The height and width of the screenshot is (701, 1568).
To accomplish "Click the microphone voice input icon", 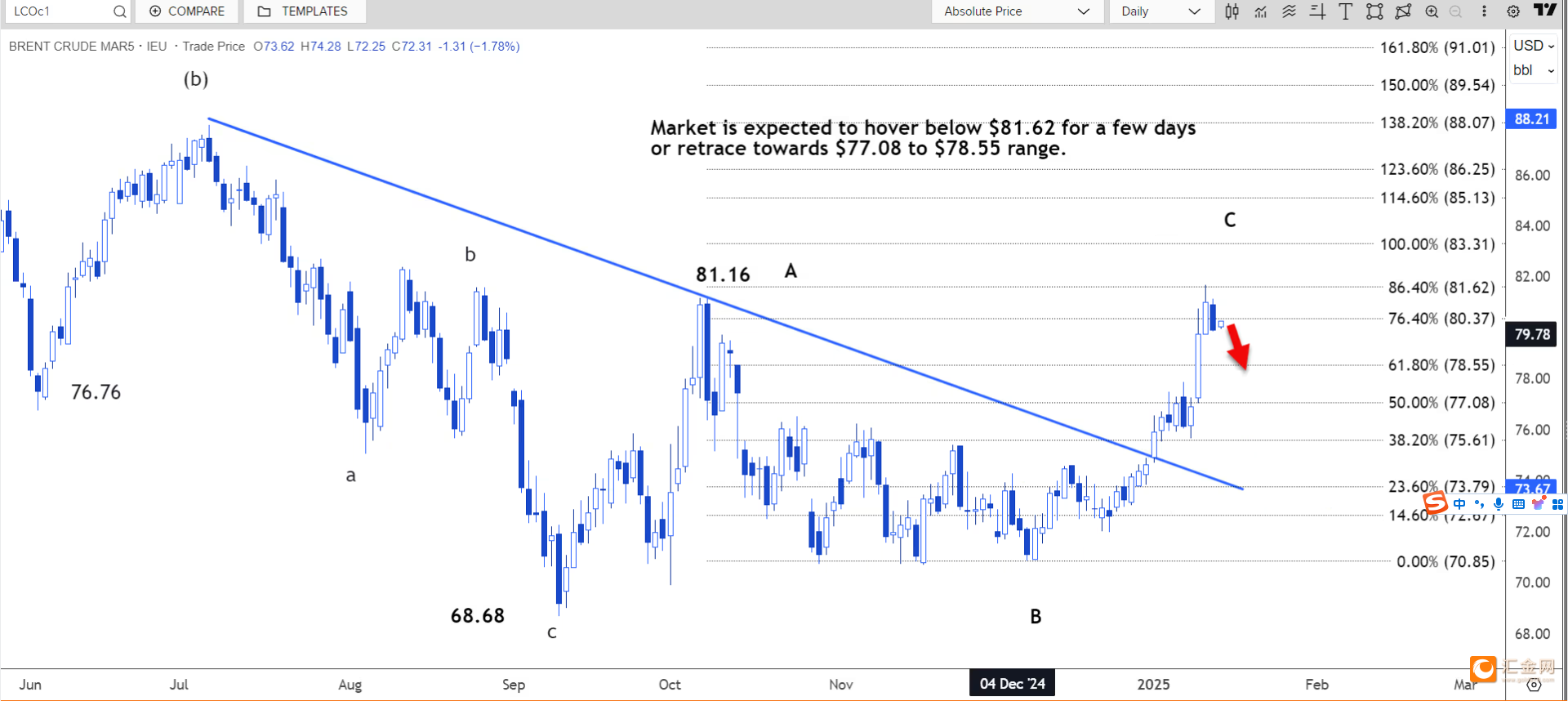I will [1499, 504].
